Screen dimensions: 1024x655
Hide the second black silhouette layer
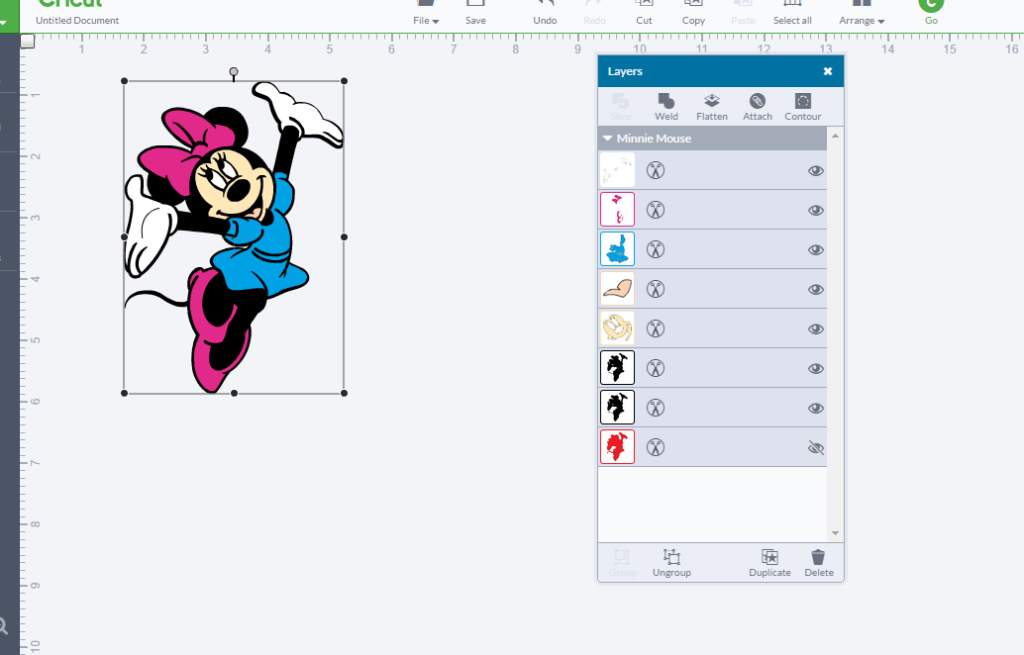pyautogui.click(x=816, y=407)
